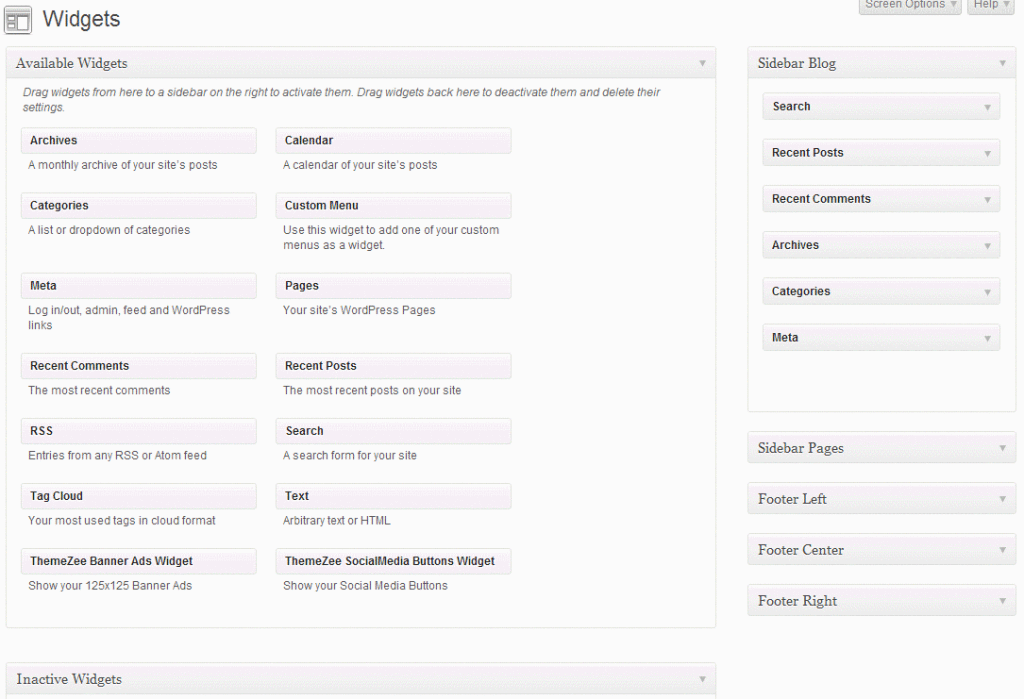
Task: Open the Screen Options dropdown
Action: (909, 5)
